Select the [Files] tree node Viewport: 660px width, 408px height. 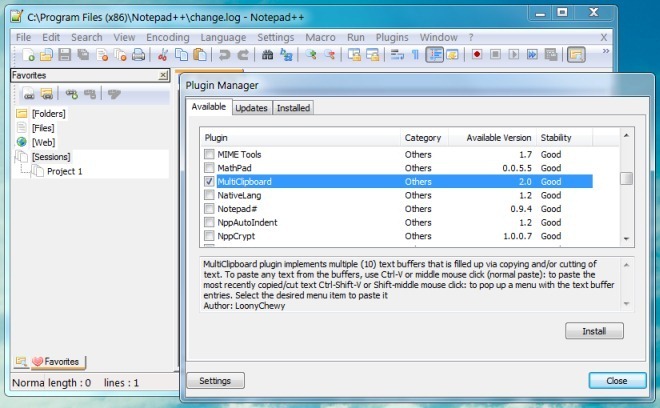[x=43, y=128]
